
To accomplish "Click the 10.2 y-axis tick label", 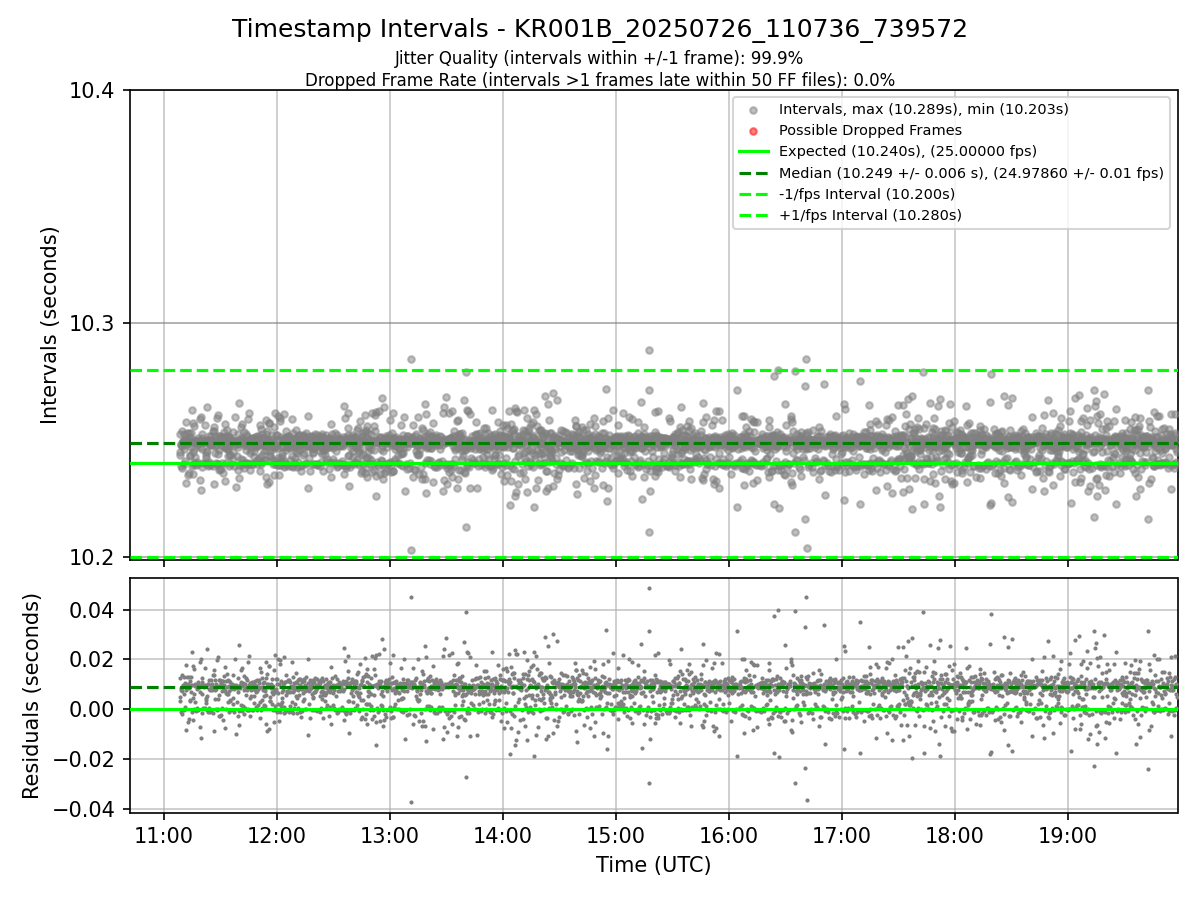I will (93, 557).
